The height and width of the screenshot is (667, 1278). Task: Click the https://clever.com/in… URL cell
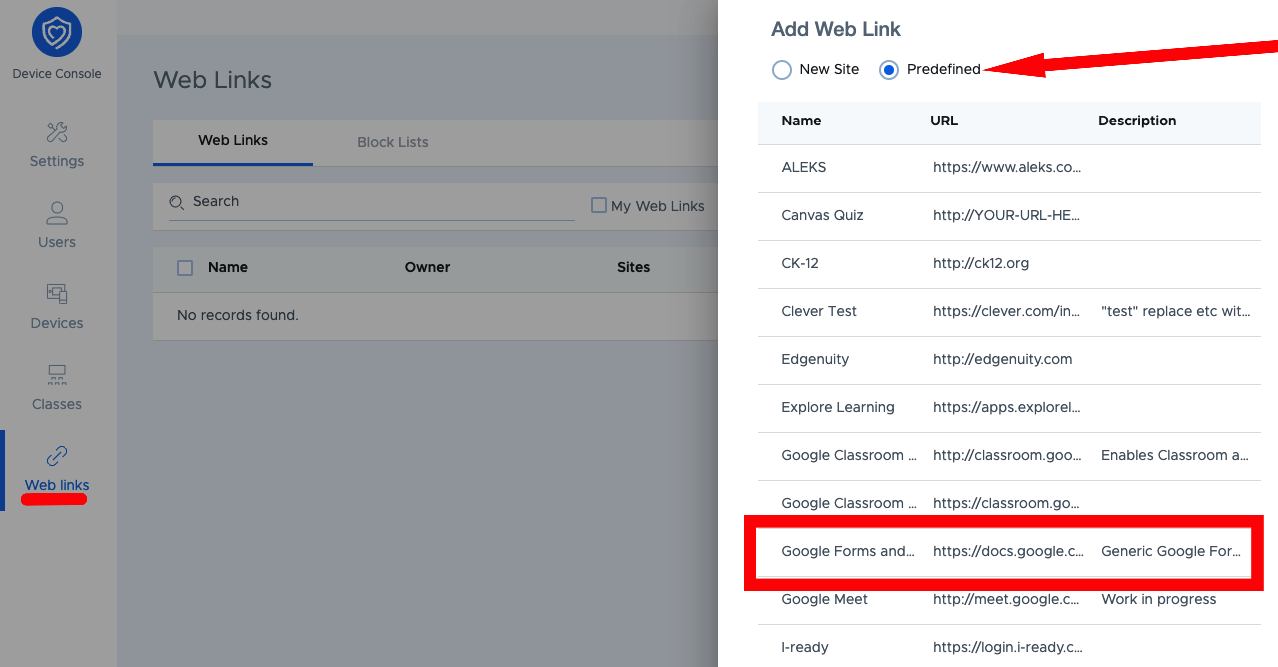click(x=1007, y=312)
